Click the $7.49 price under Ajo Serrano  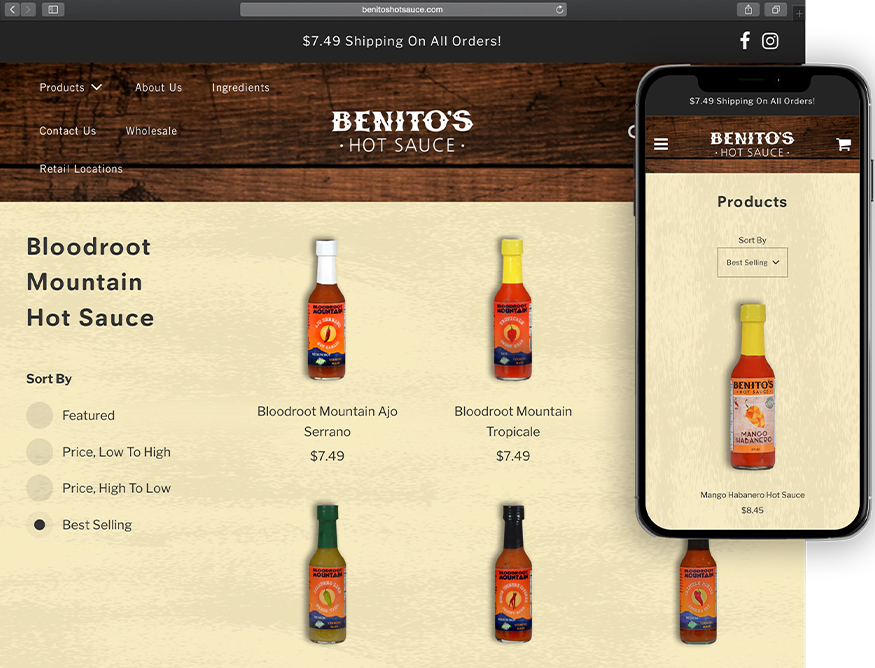click(327, 456)
